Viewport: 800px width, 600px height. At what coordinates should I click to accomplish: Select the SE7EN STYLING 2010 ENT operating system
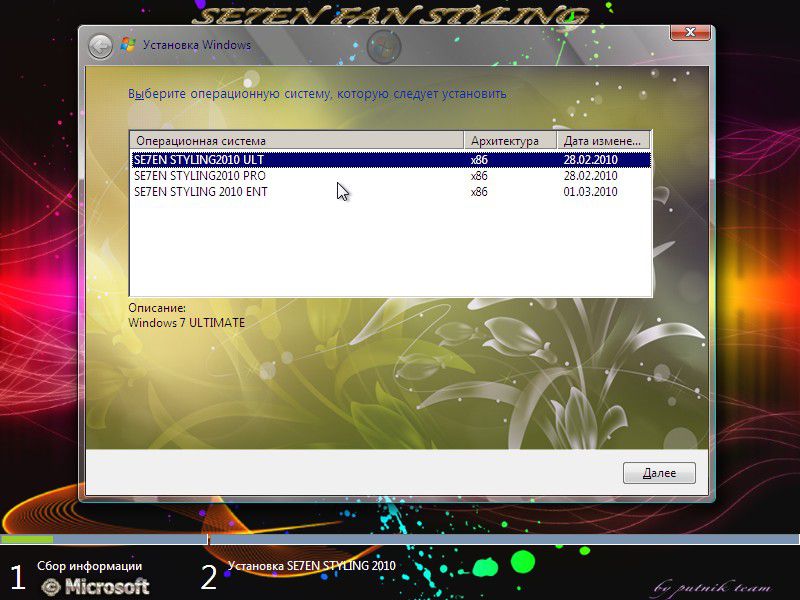tap(250, 192)
